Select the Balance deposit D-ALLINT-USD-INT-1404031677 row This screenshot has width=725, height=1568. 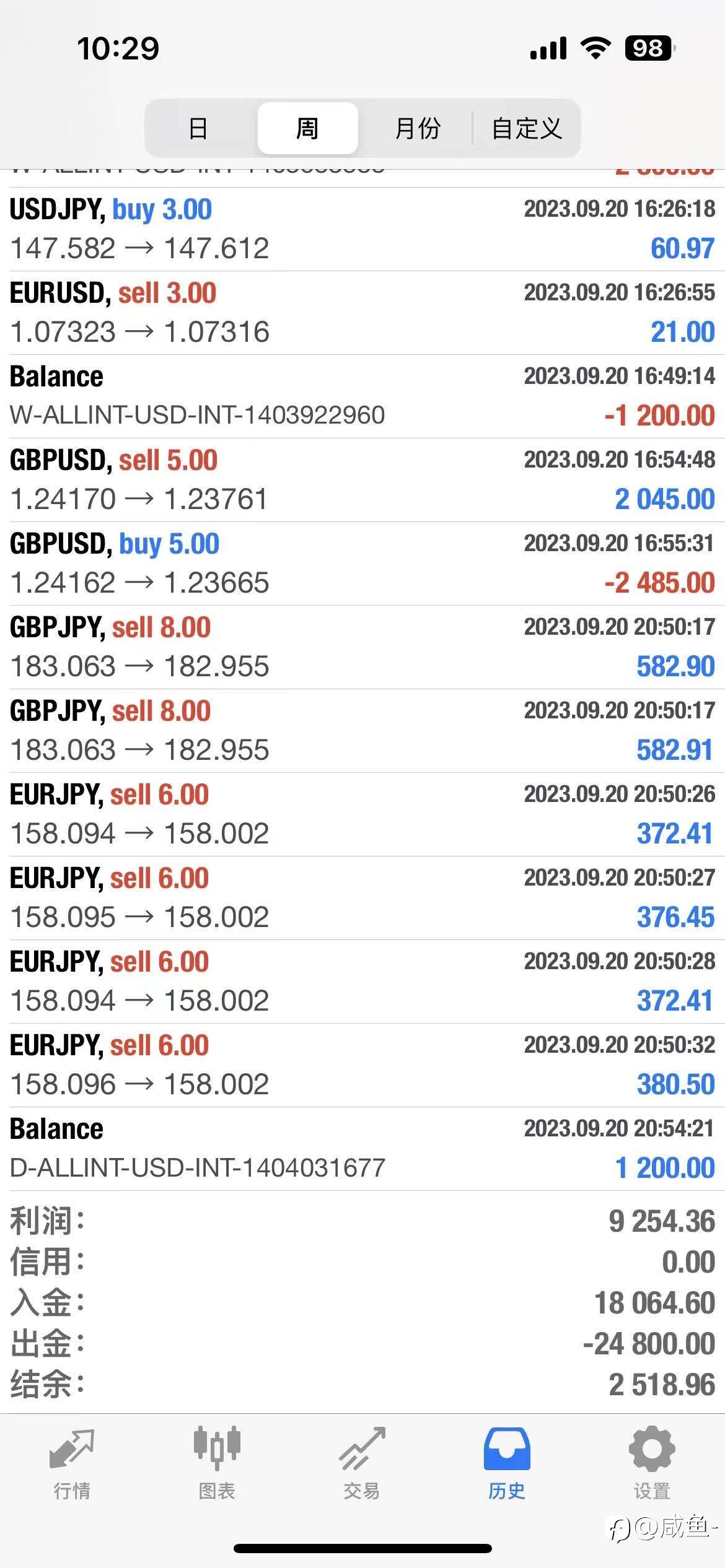pos(362,1149)
